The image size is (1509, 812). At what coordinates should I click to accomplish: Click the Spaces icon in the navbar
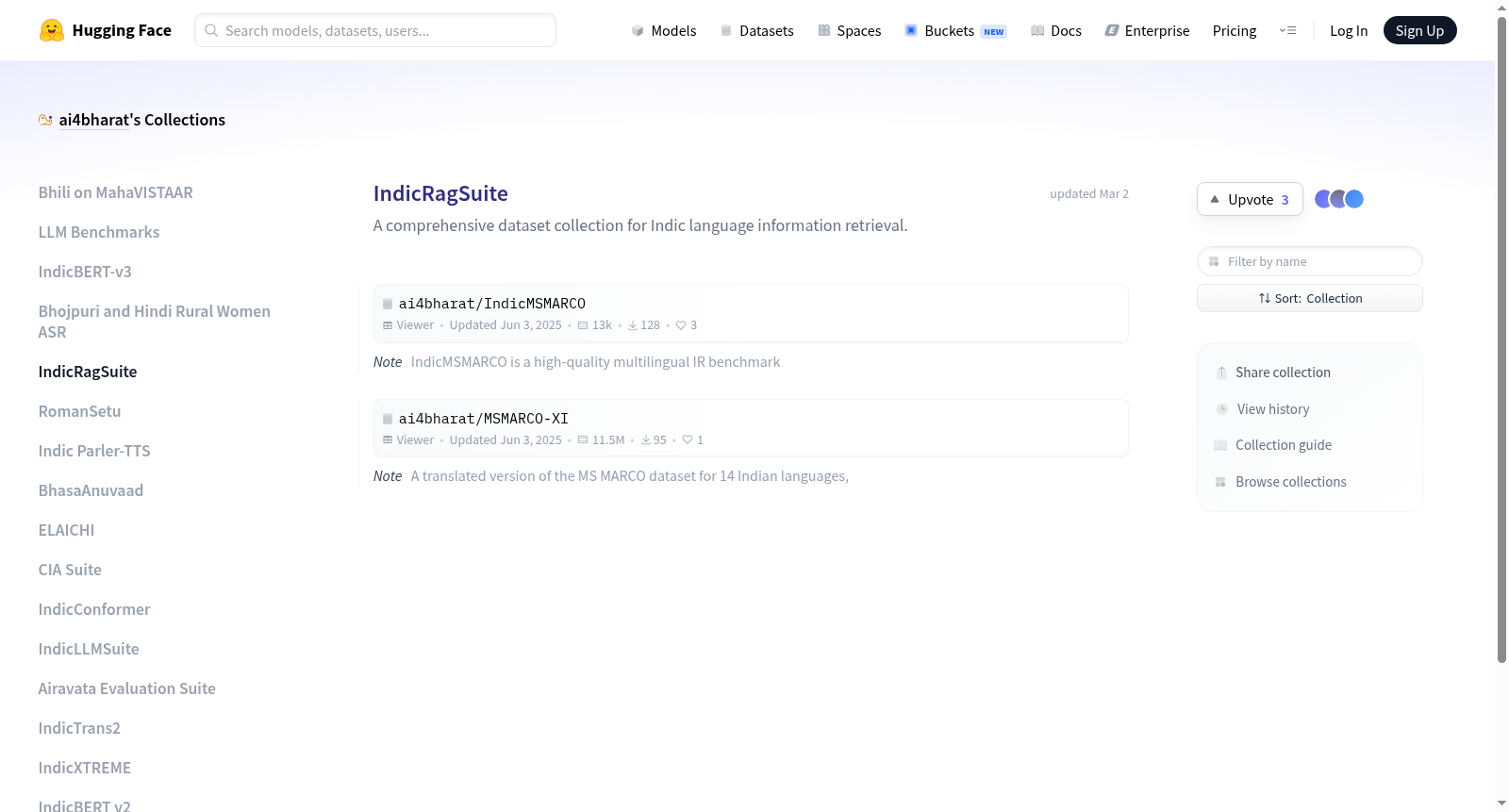pos(824,30)
